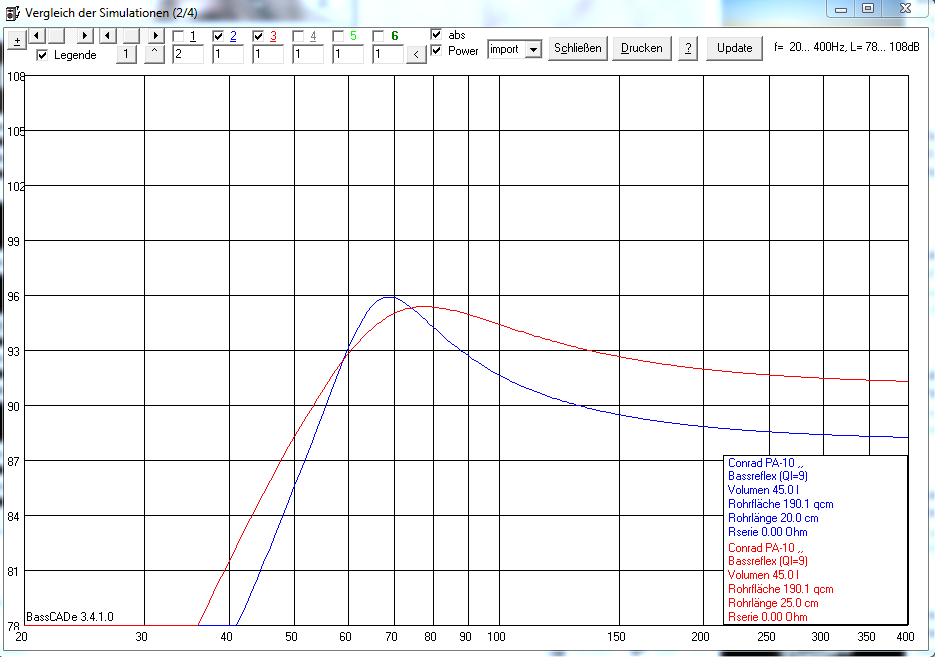
Task: Click the input field under simulation 1
Action: 188,54
